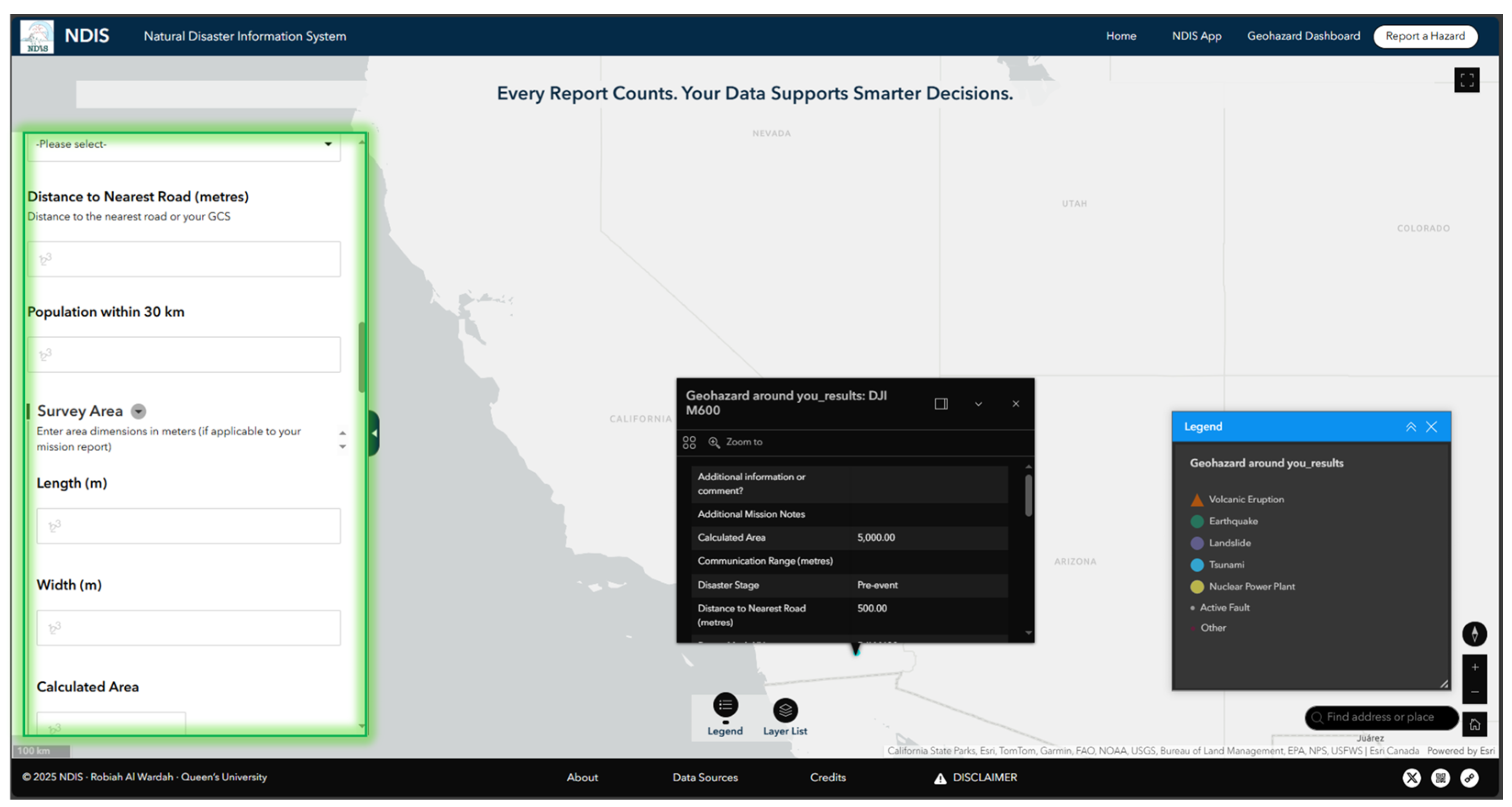This screenshot has width=1512, height=807.
Task: Click the X social media icon
Action: pyautogui.click(x=1412, y=778)
